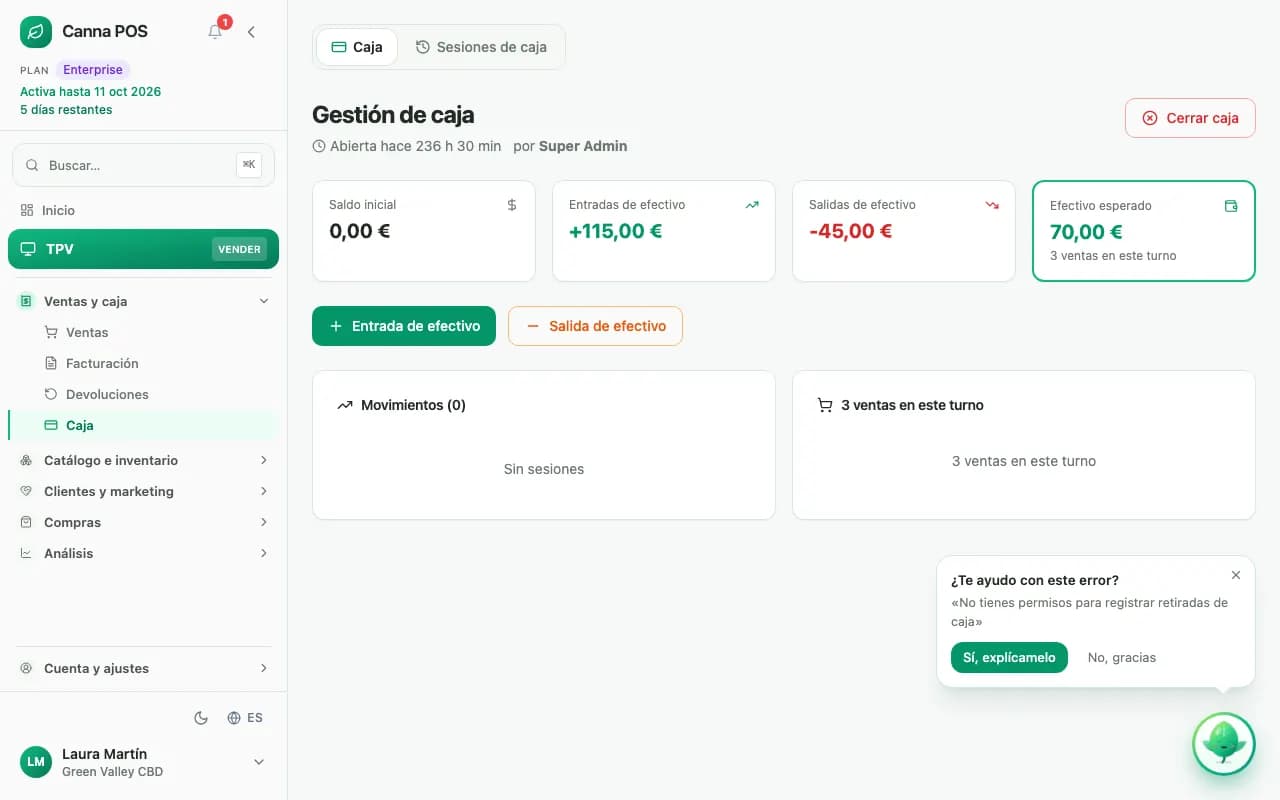1280x800 pixels.
Task: Open Ventas in the sidebar
Action: tap(159, 332)
